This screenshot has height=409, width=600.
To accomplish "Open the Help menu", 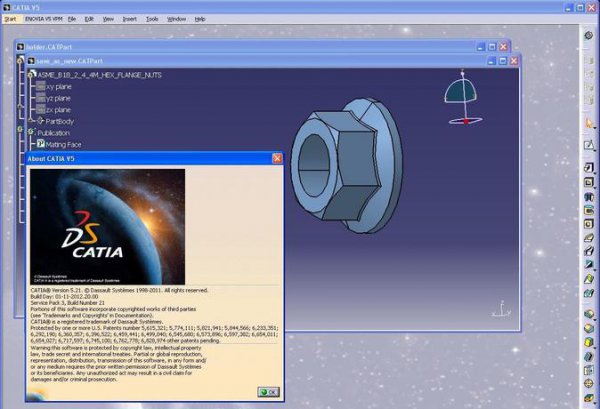I will (x=200, y=19).
